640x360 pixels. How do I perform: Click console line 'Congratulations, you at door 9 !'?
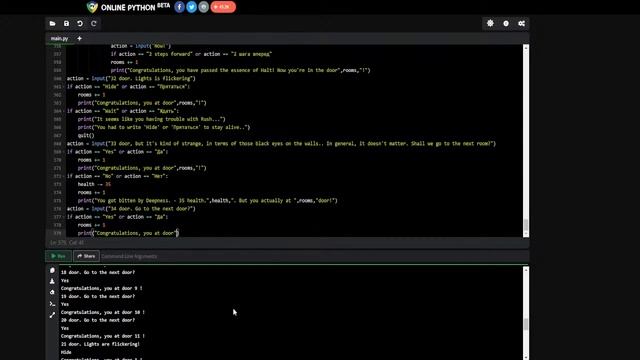pos(102,288)
